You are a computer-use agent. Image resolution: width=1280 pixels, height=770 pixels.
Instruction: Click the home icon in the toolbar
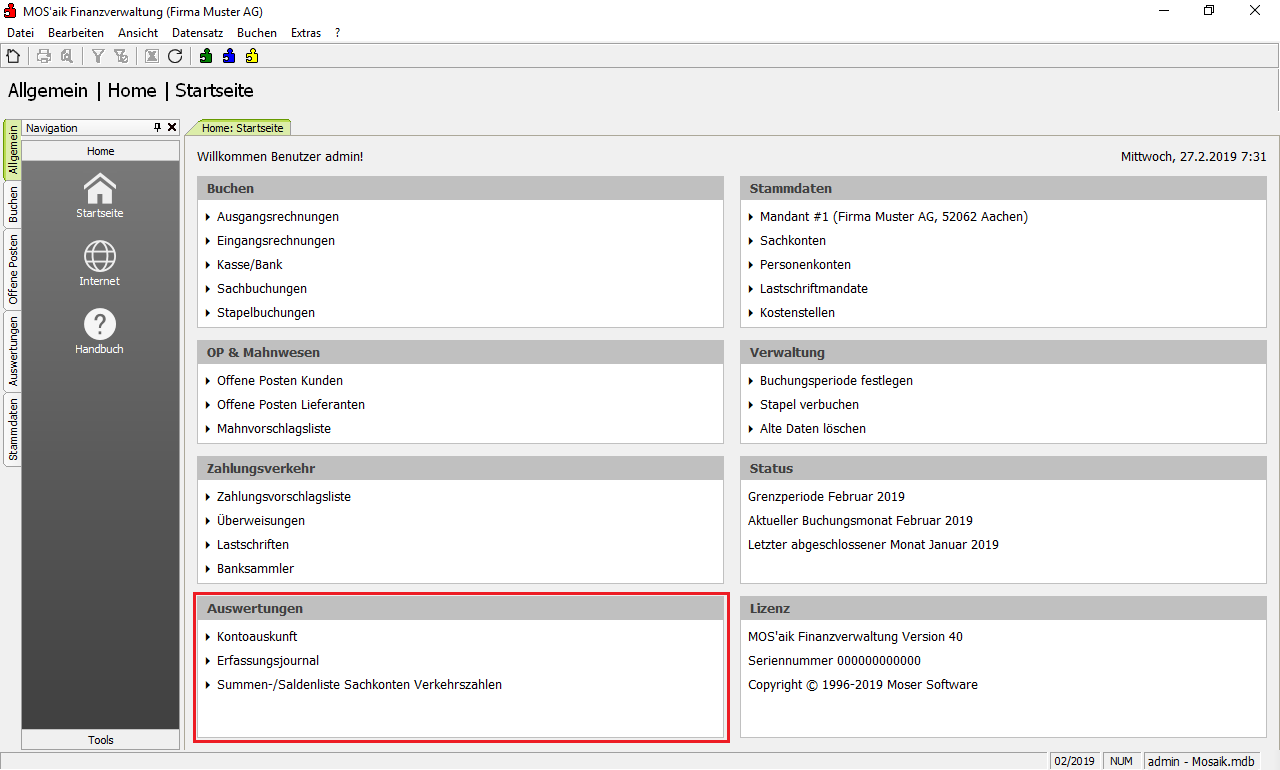point(13,56)
